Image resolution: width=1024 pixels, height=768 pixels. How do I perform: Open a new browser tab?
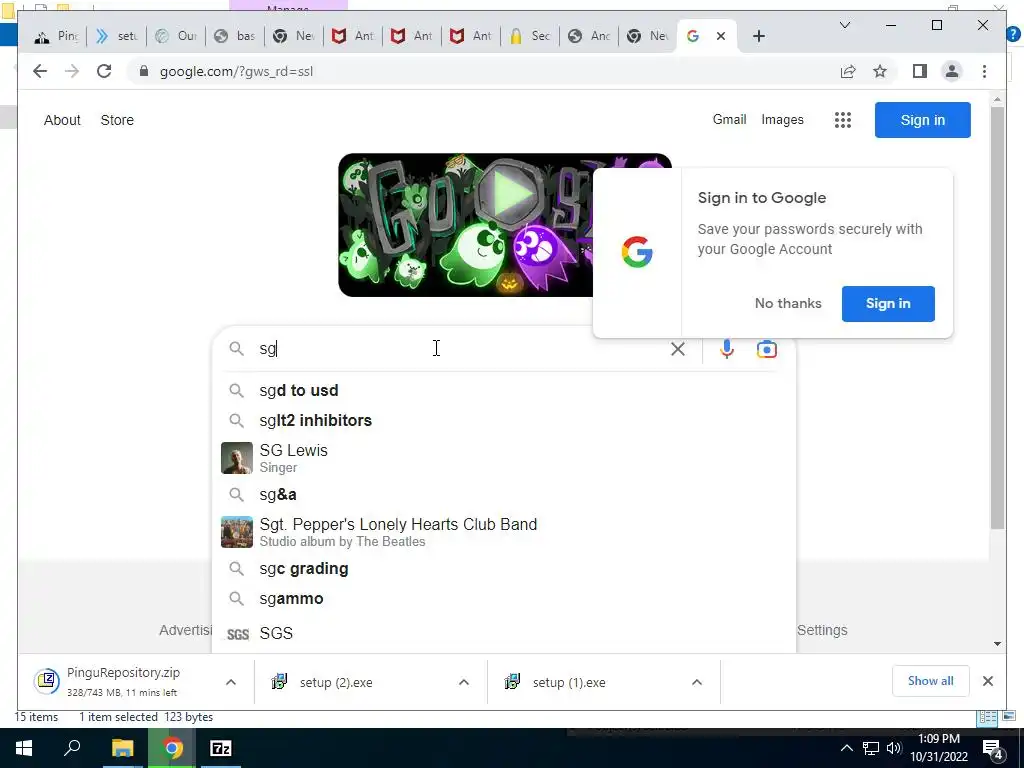758,36
